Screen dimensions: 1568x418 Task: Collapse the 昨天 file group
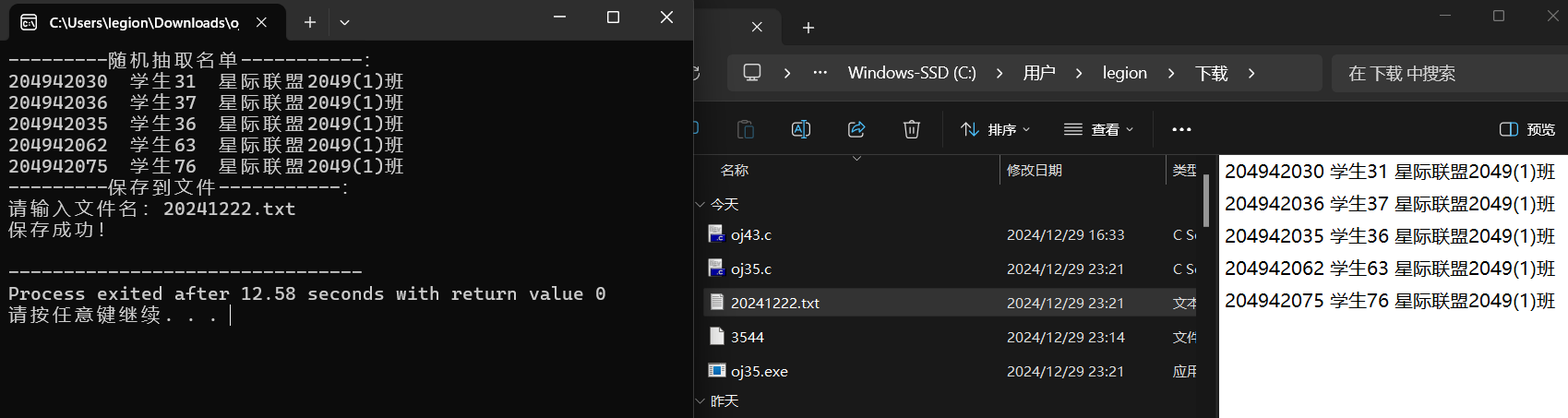pos(700,401)
